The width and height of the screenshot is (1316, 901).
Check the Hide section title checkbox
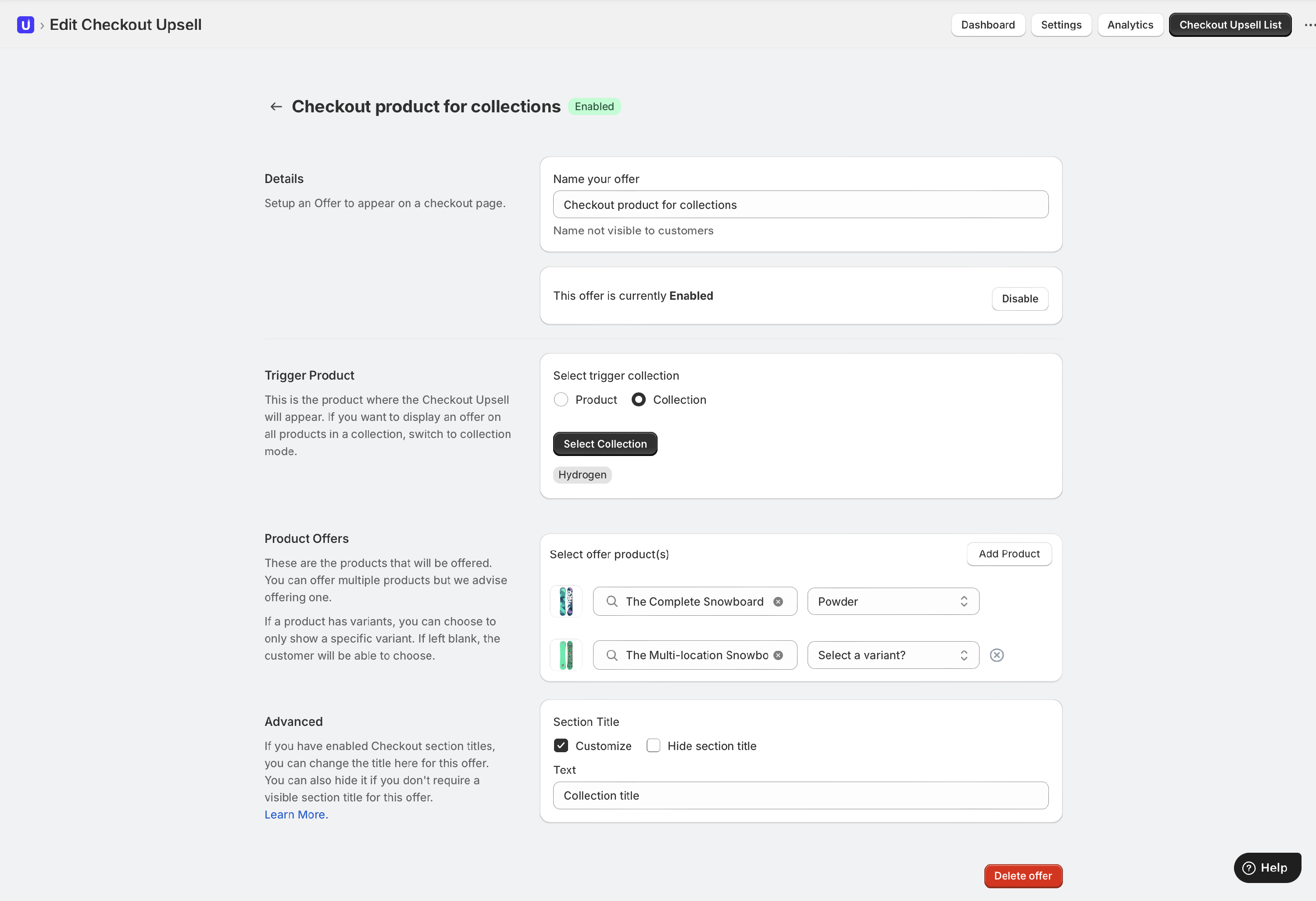(x=653, y=746)
